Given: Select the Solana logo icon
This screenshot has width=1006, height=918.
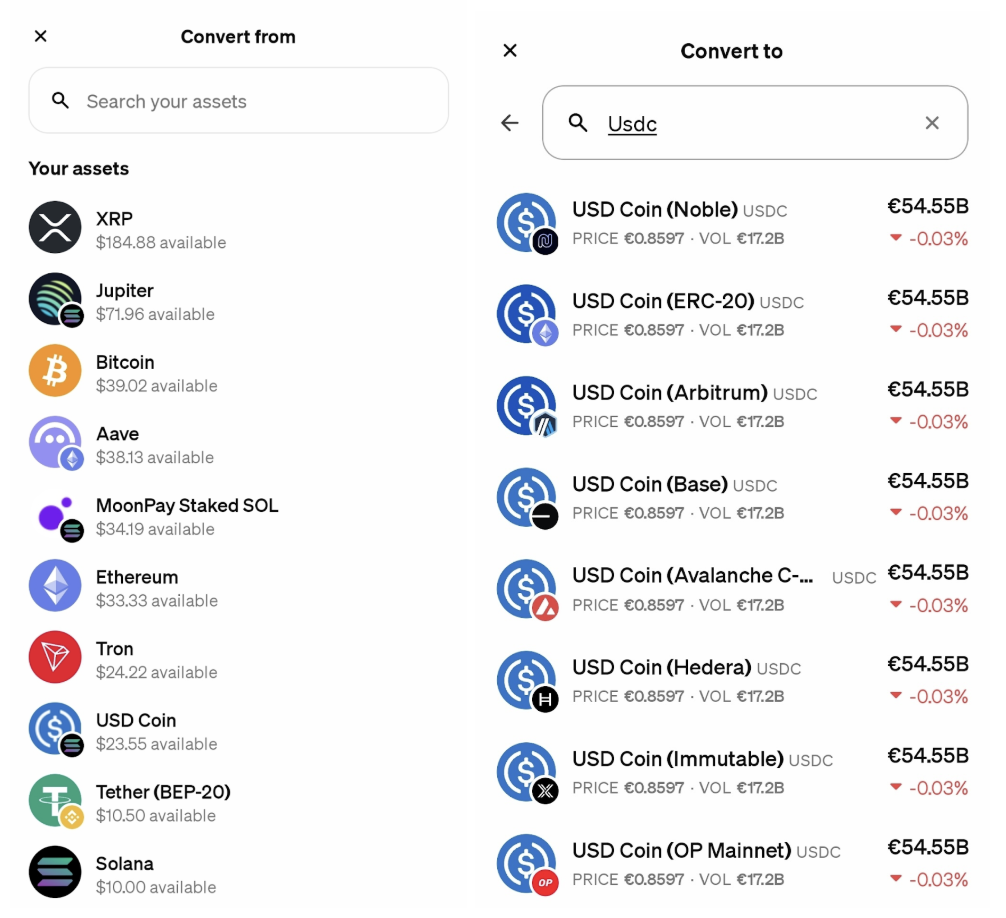Looking at the screenshot, I should pos(55,872).
